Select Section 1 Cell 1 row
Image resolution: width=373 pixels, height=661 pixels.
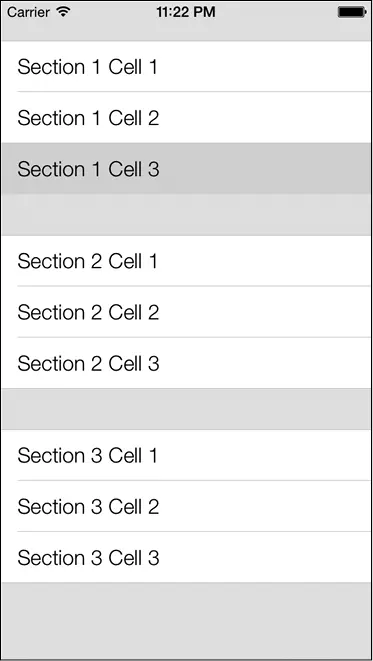(186, 66)
